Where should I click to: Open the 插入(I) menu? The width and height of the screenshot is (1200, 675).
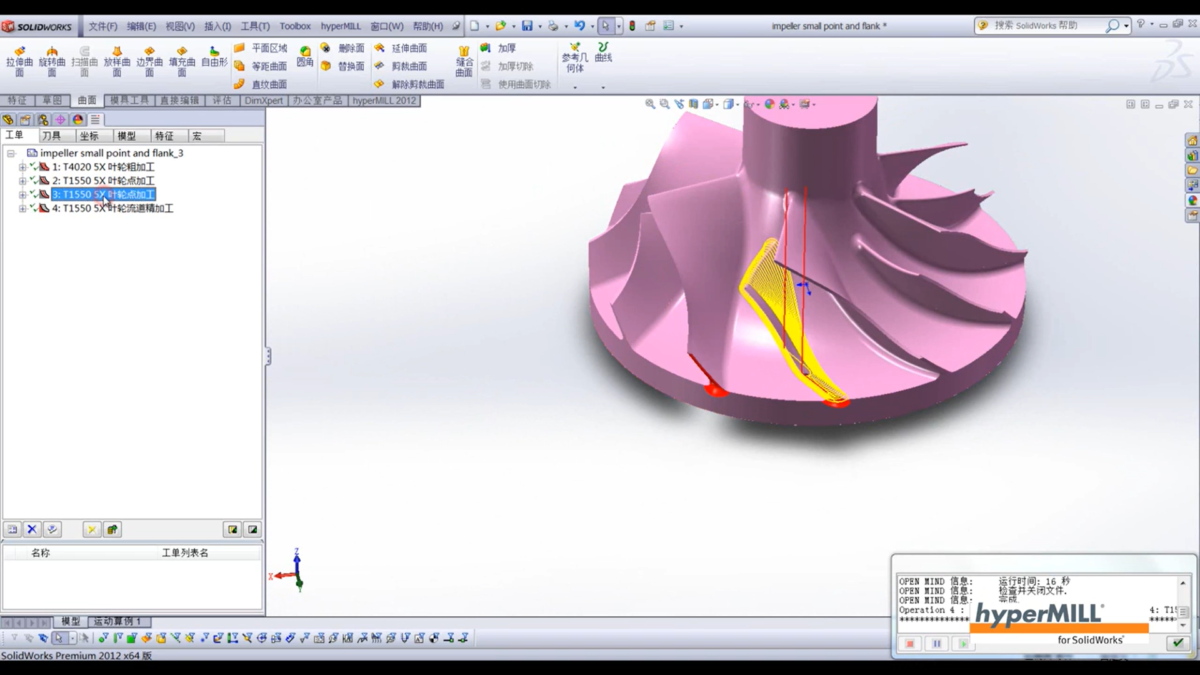pos(217,26)
